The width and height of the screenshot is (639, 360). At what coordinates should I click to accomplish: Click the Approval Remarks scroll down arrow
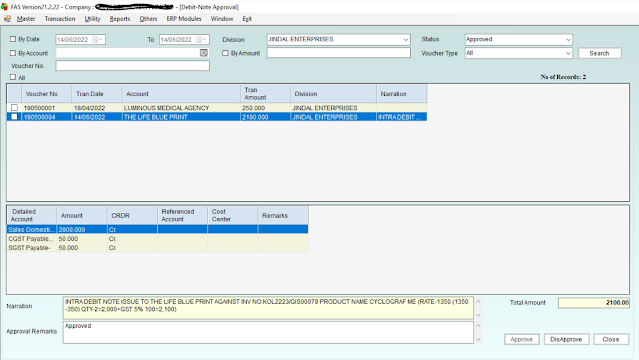click(x=478, y=339)
